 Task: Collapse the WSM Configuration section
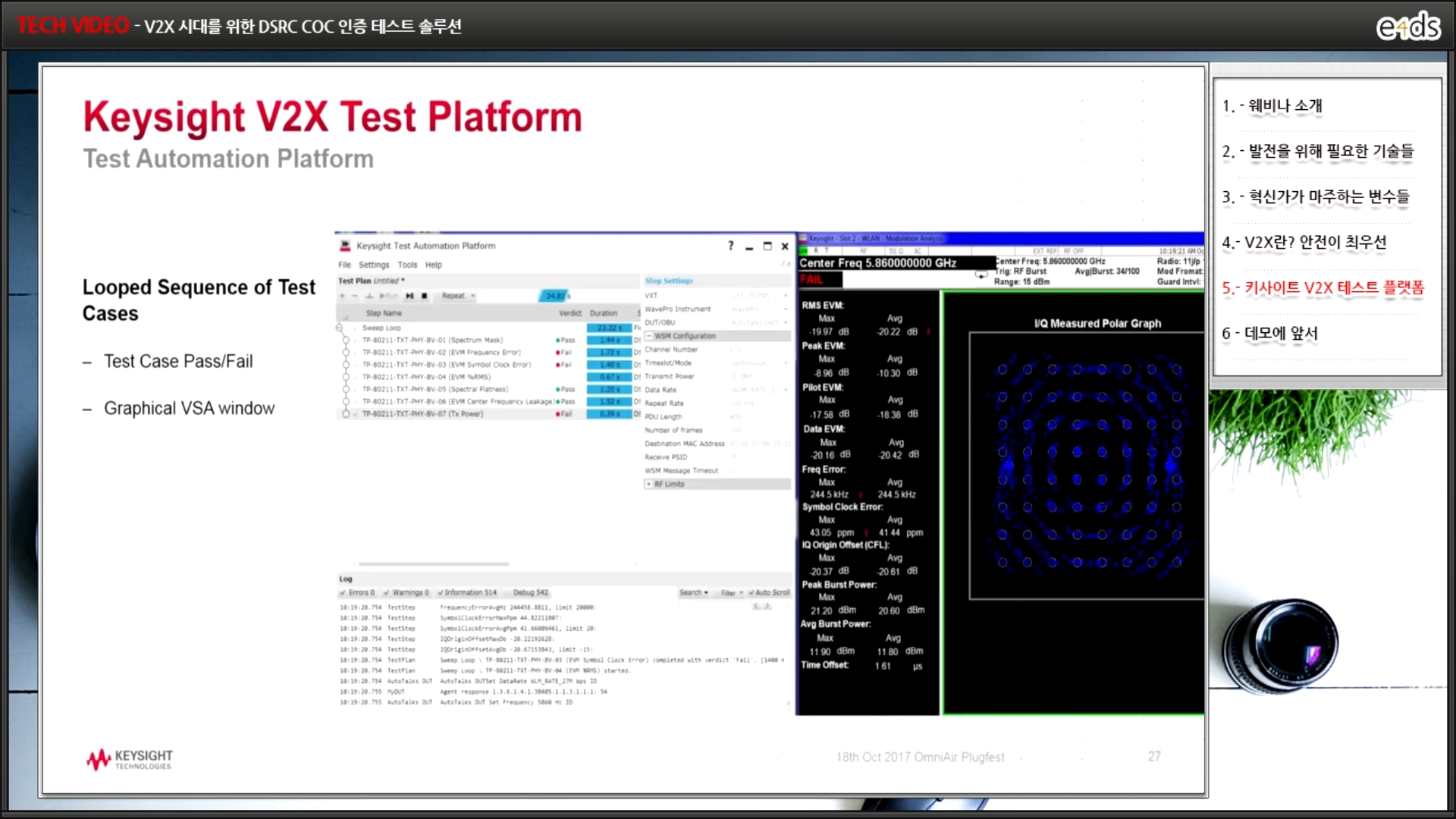click(x=649, y=336)
